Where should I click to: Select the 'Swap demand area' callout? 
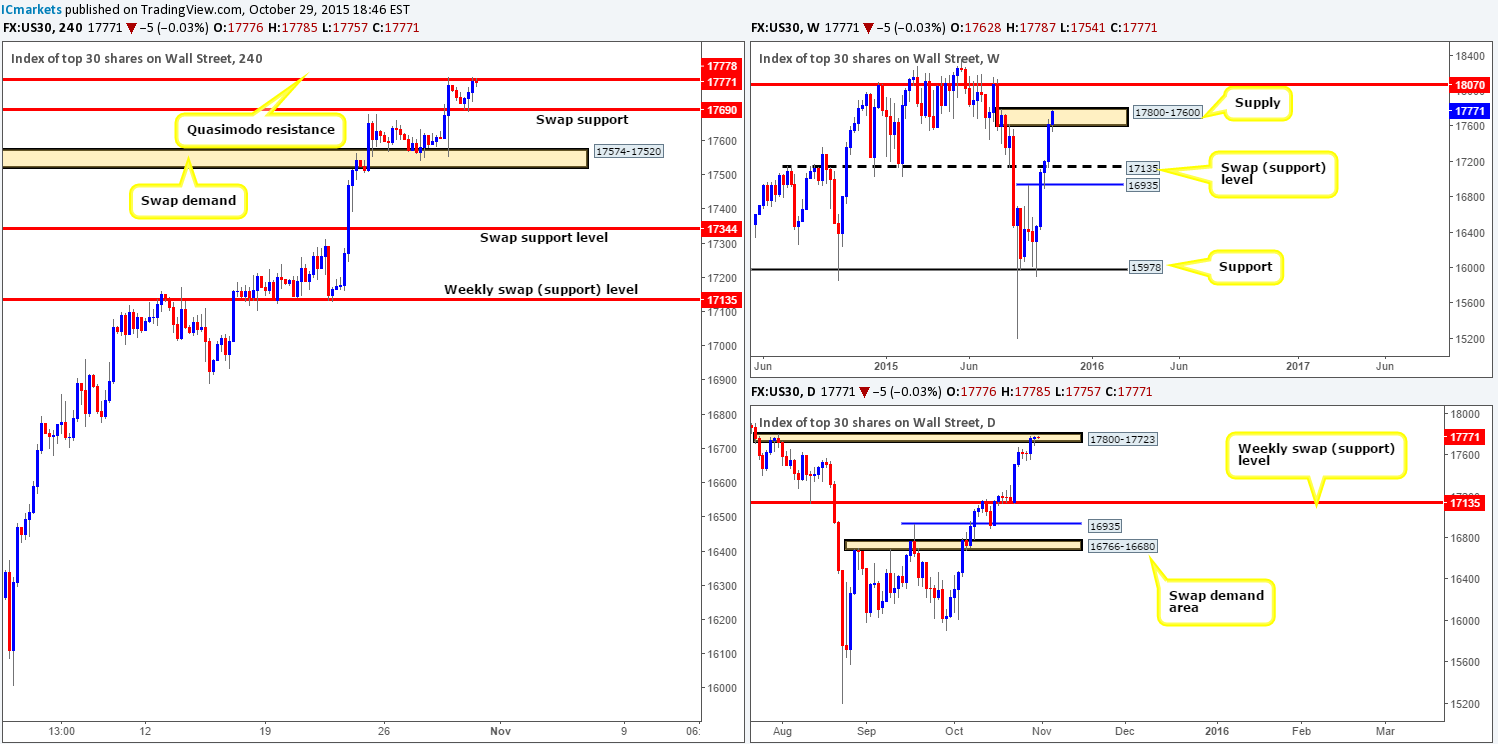pos(1216,602)
